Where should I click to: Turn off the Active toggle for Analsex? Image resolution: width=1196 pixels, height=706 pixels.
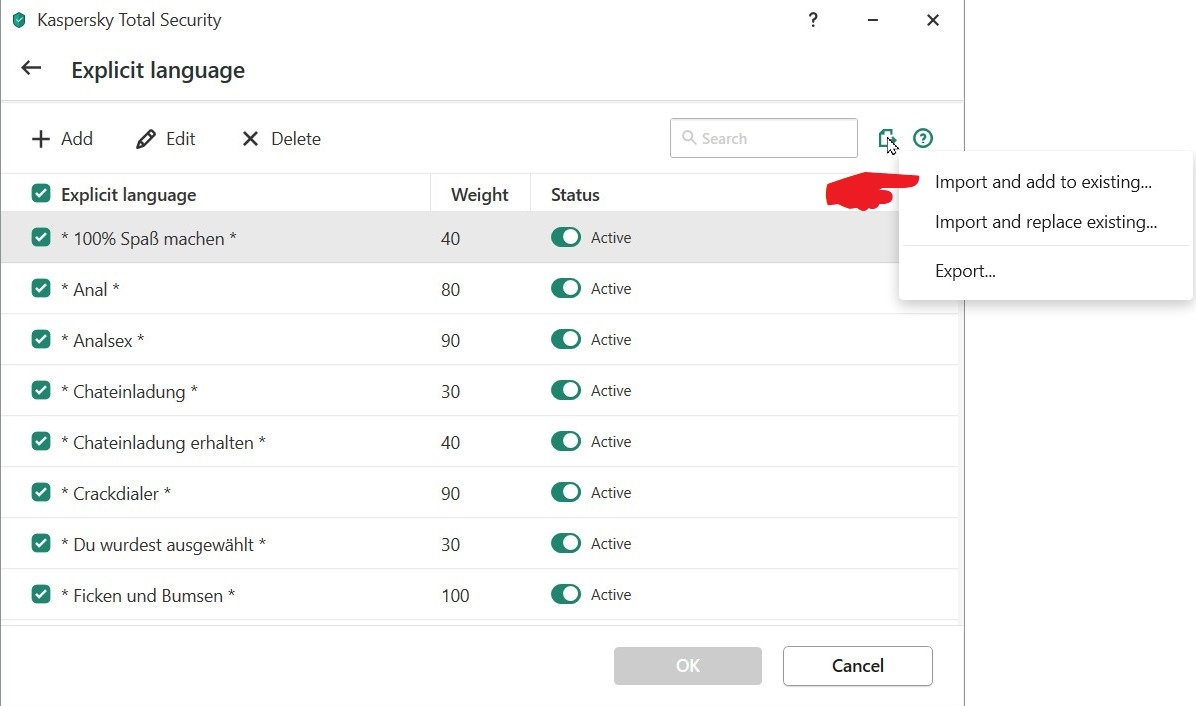566,339
